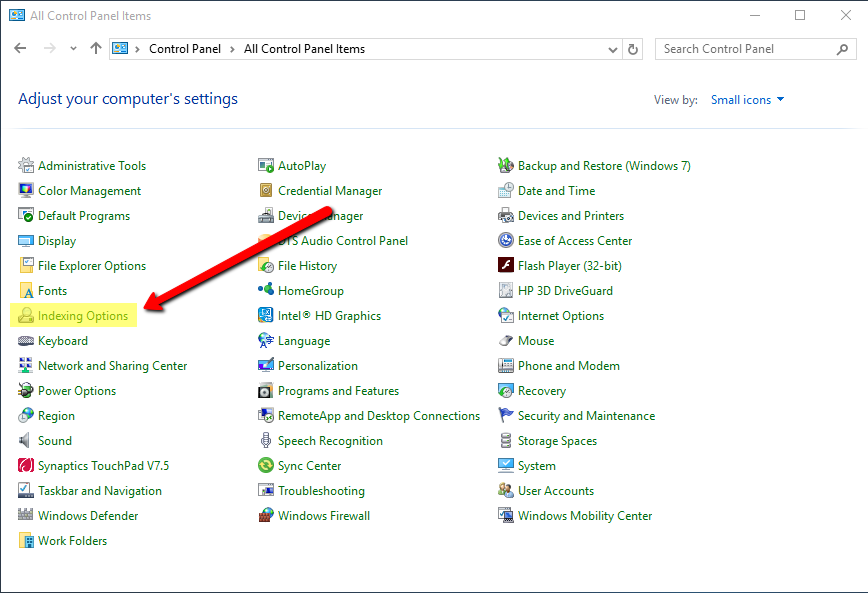Select All Control Panel Items breadcrumb
868x593 pixels.
click(x=304, y=49)
